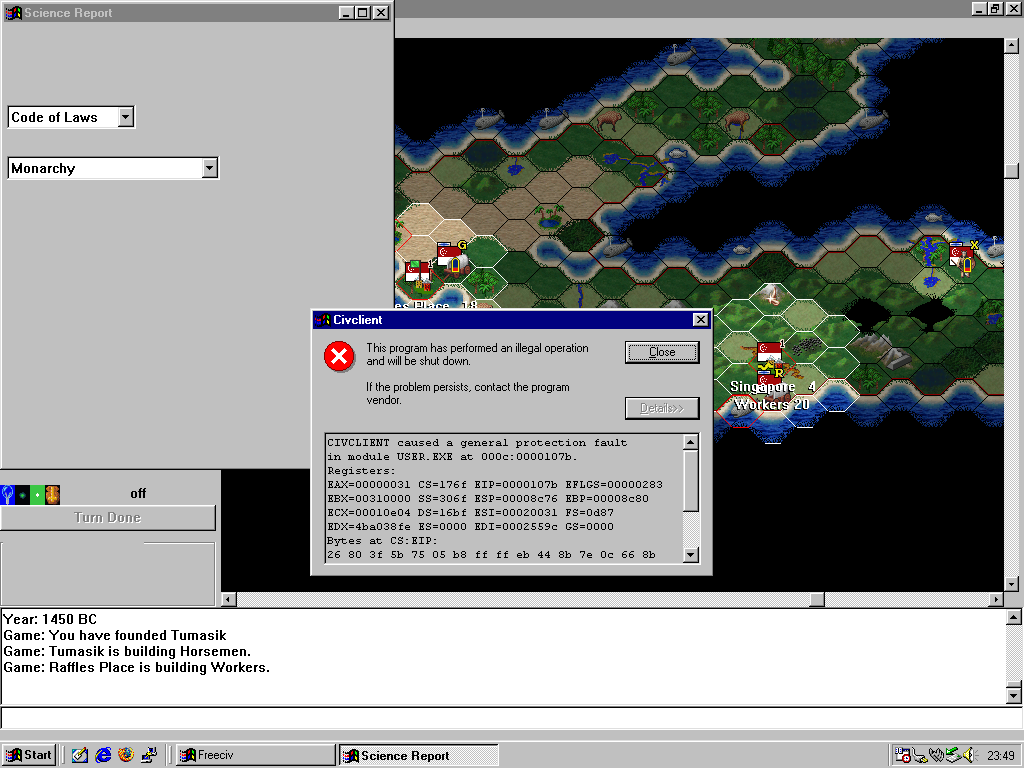
Task: Click the first quick launch notepad icon
Action: pyautogui.click(x=80, y=755)
